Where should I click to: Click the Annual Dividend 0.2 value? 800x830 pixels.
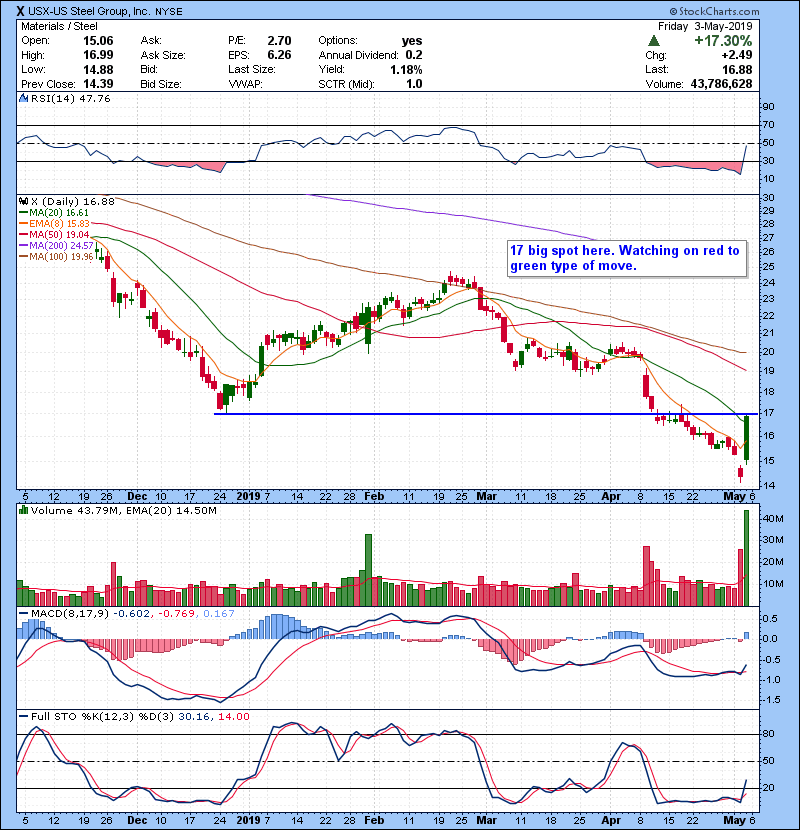click(414, 55)
